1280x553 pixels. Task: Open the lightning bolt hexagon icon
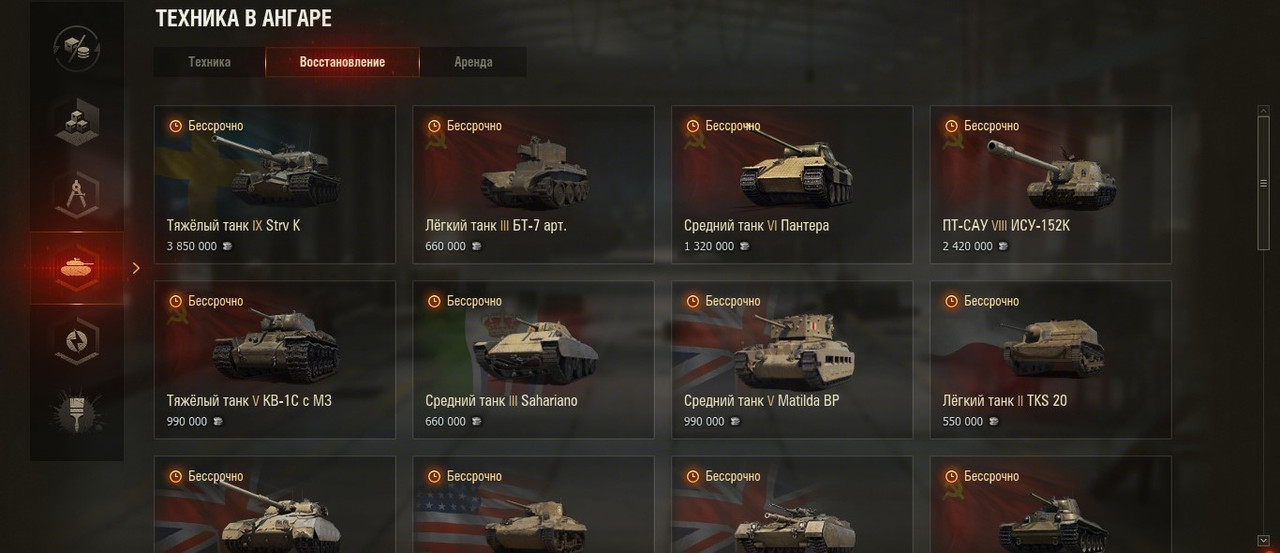coord(77,341)
